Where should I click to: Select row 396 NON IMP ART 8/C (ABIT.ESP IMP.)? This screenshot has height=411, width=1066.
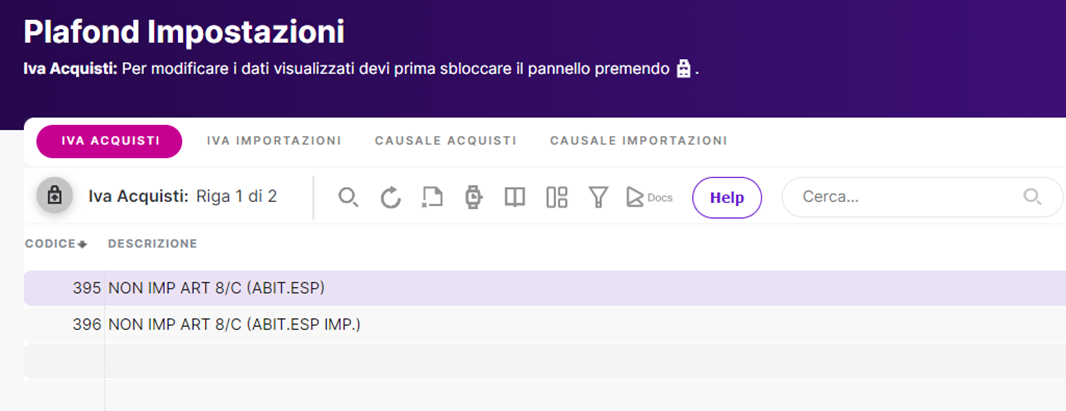click(545, 325)
